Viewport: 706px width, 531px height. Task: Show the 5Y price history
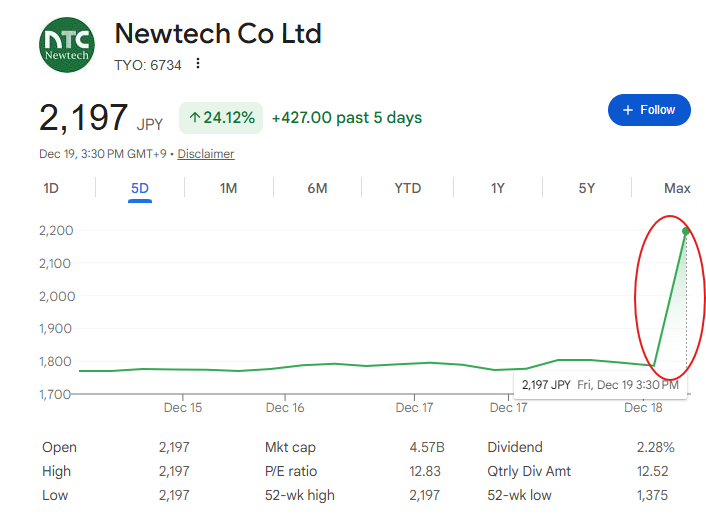point(587,188)
